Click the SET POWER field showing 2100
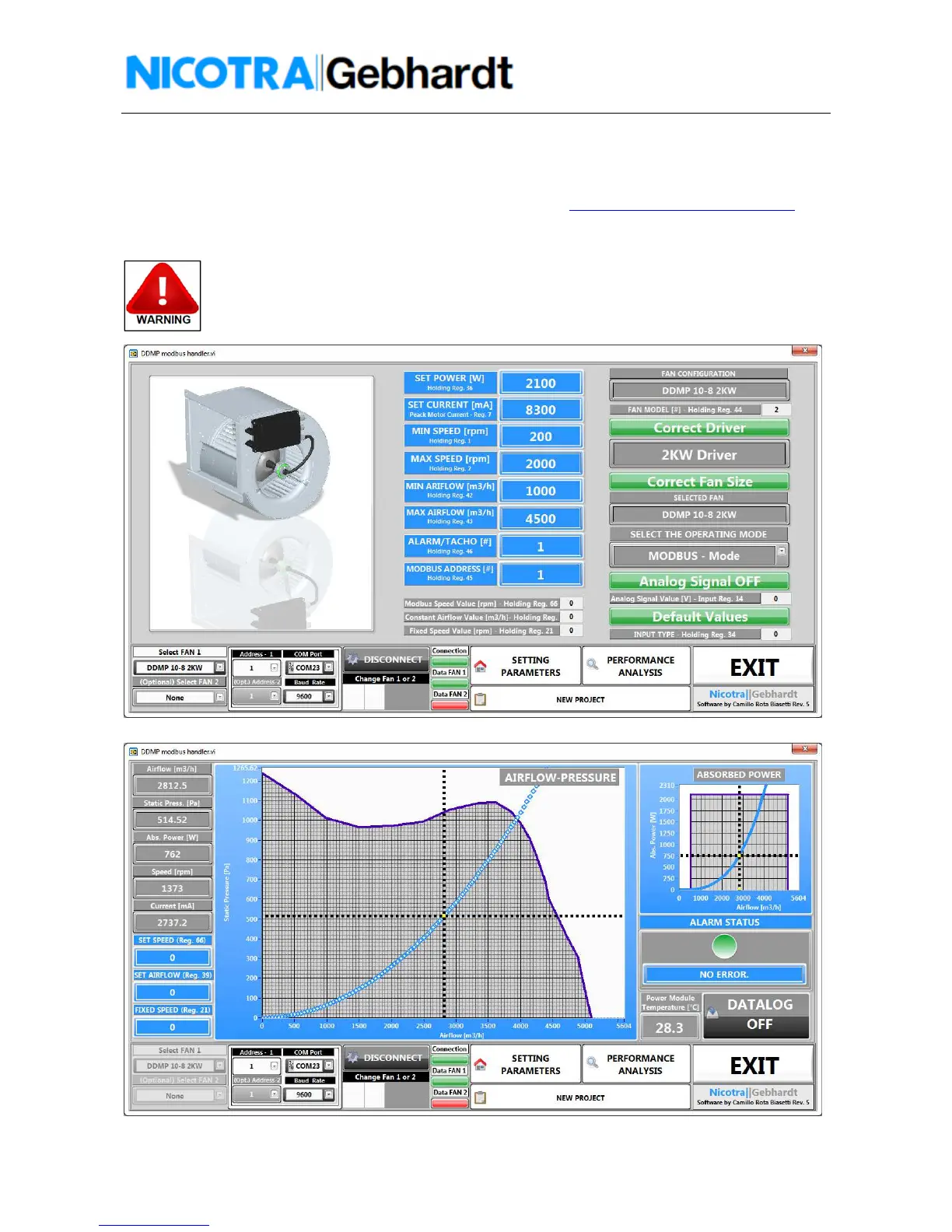Screen dimensions: 952x1232 click(x=541, y=383)
